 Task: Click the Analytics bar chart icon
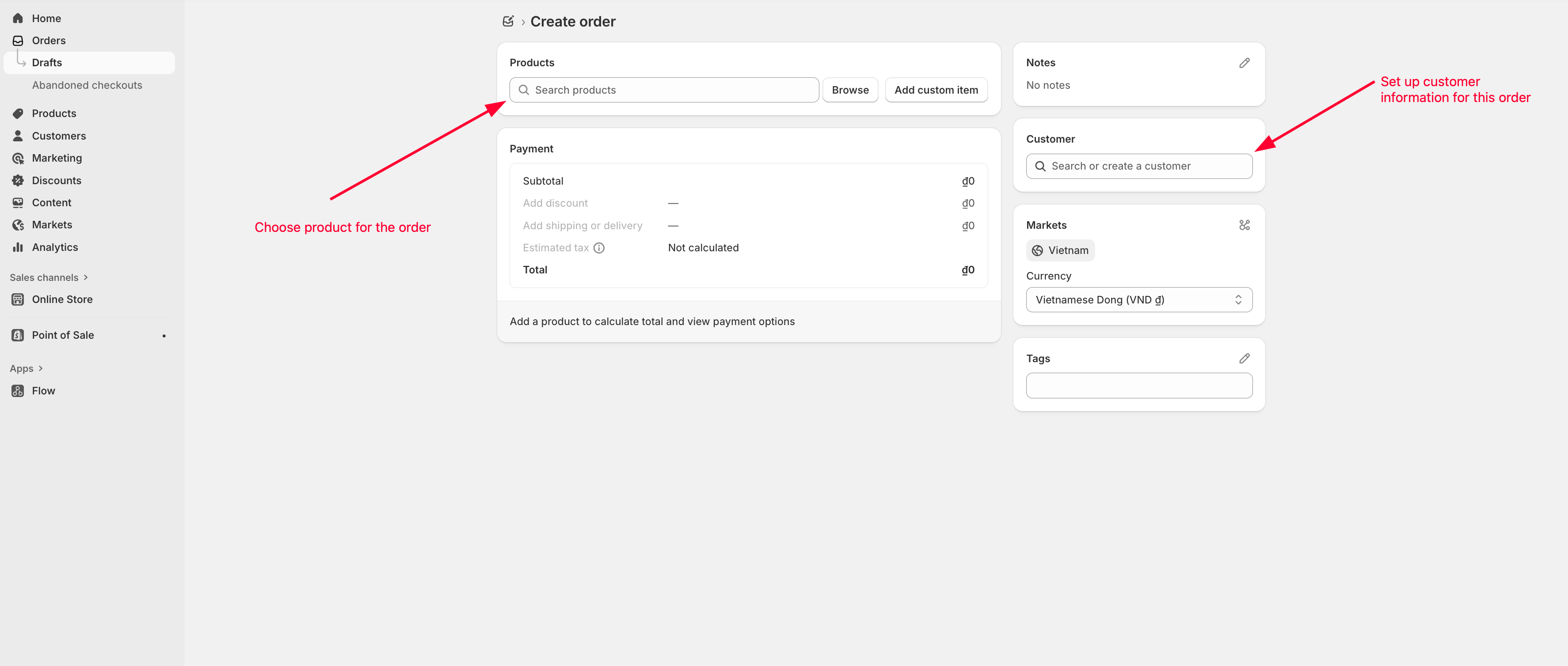(x=18, y=247)
